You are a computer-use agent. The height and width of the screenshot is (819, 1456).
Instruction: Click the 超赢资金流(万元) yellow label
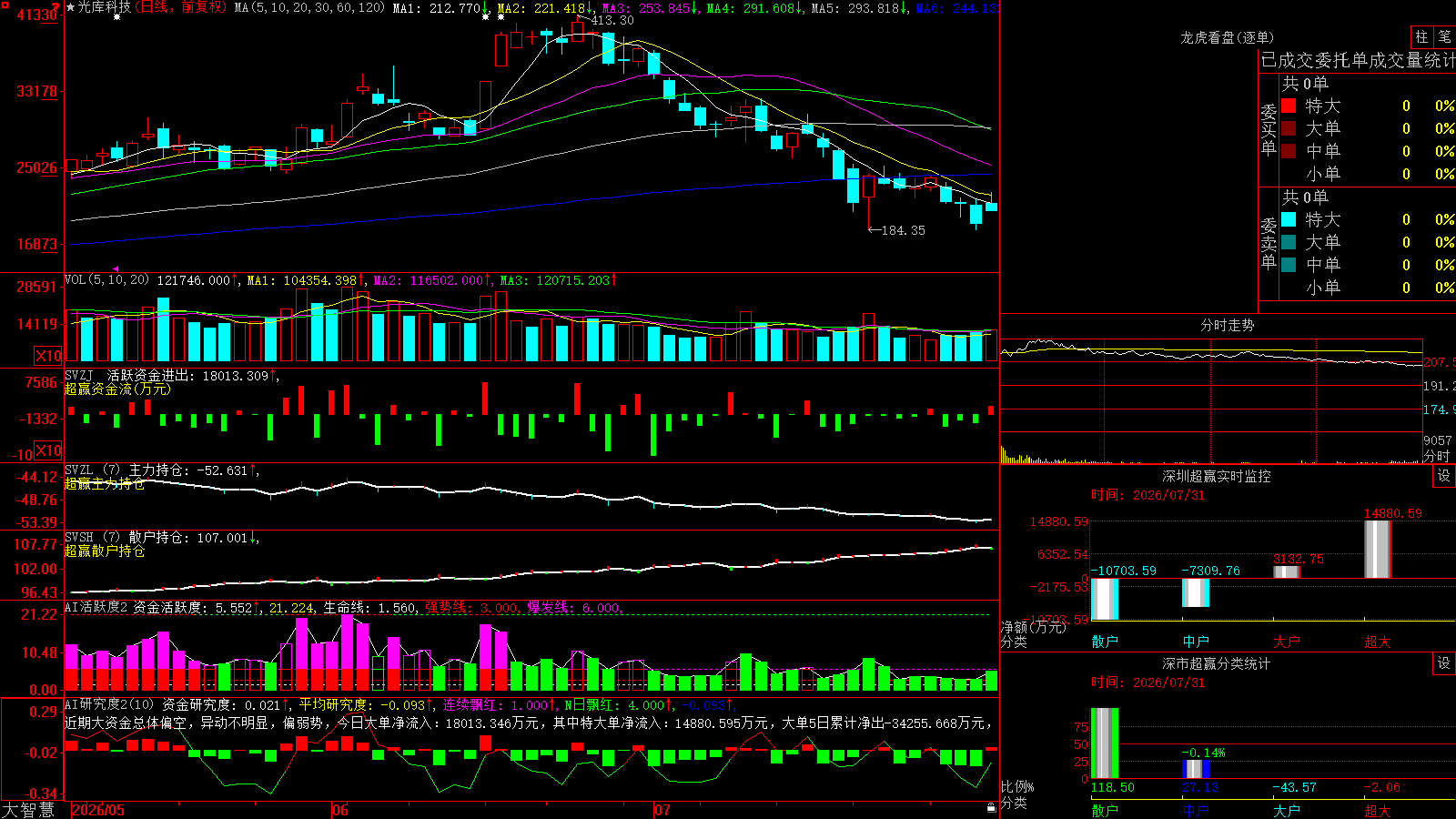click(x=117, y=389)
